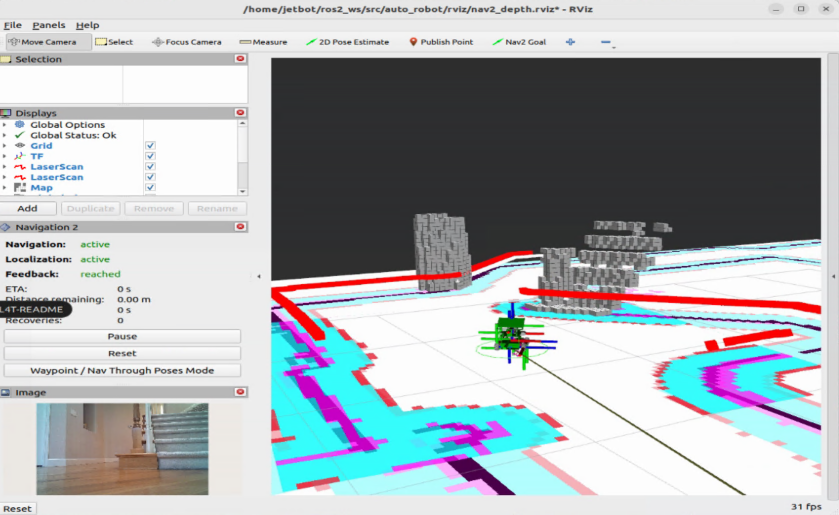
Task: Disable the TF display checkbox
Action: 150,156
